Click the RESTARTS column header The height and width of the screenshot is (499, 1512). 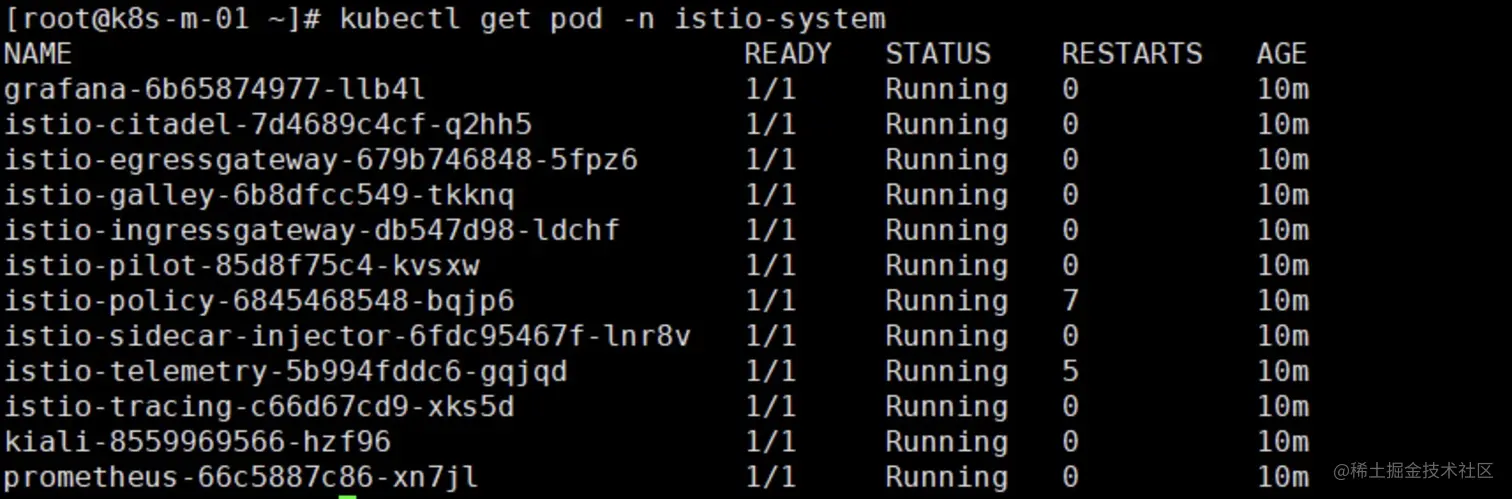click(x=1131, y=54)
